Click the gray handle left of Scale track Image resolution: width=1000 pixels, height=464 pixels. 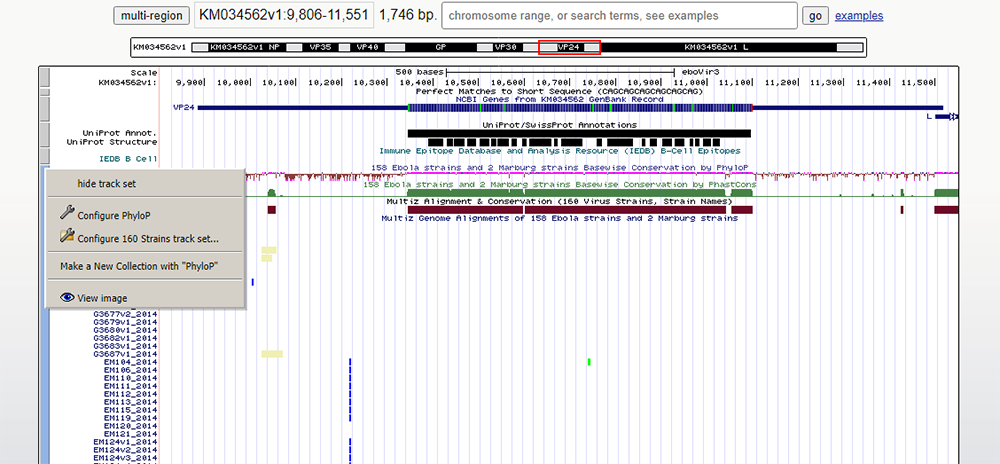point(44,78)
